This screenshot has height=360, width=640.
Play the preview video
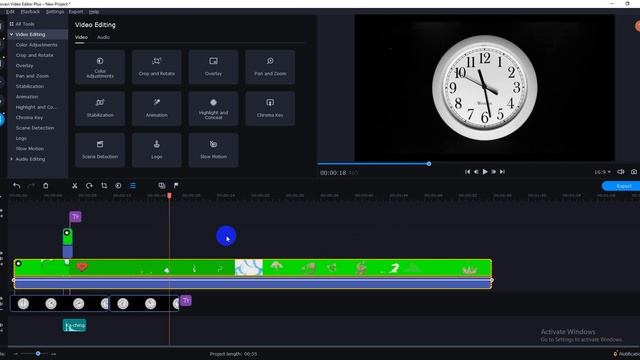coord(485,172)
